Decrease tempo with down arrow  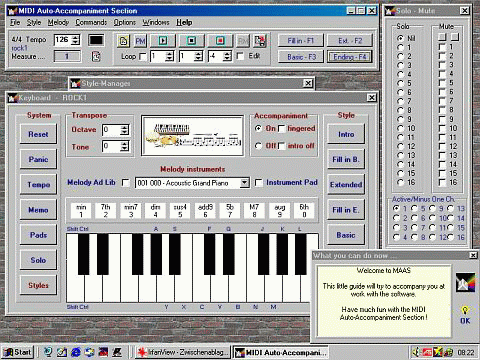pyautogui.click(x=76, y=43)
